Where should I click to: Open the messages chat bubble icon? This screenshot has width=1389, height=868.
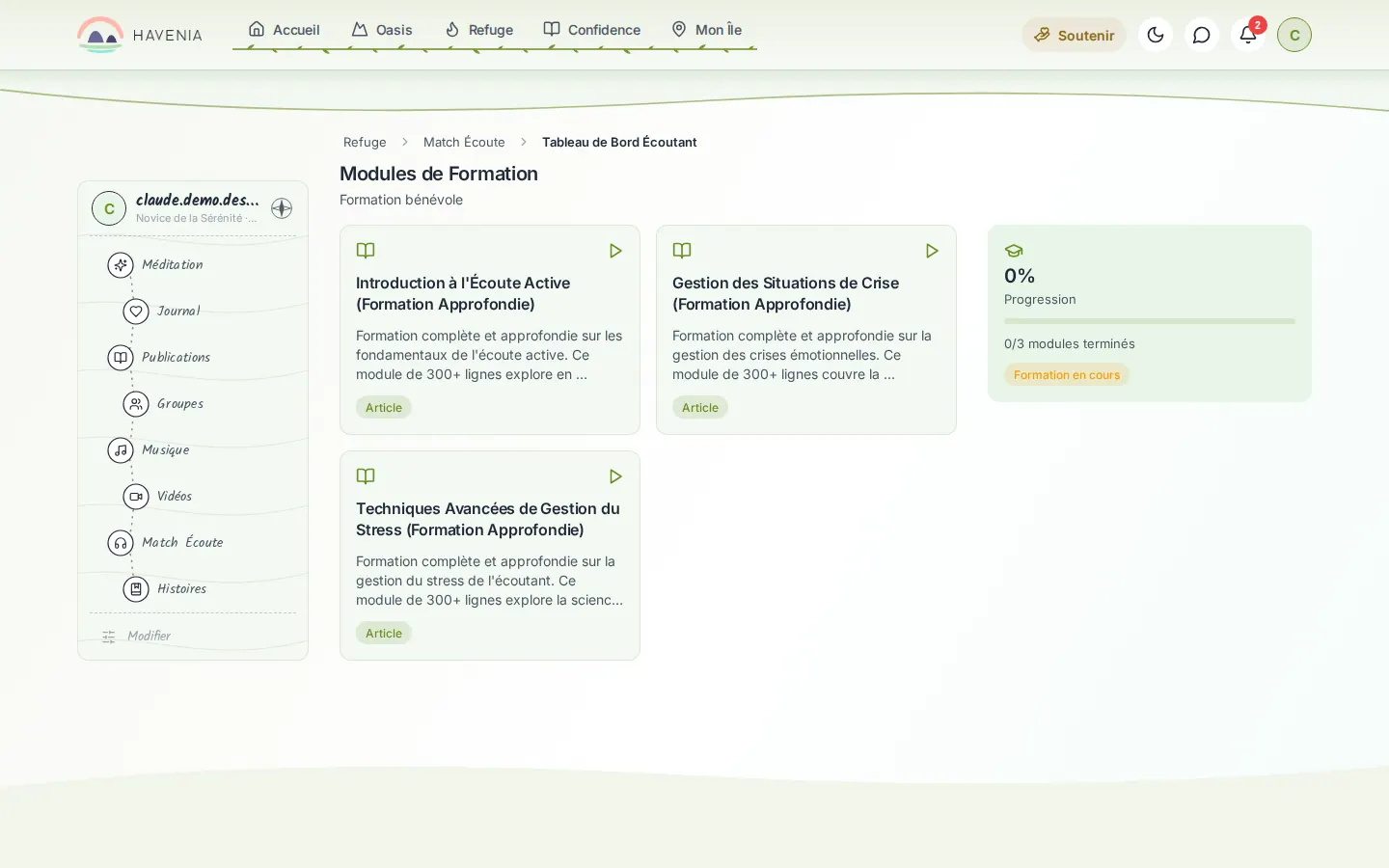click(1202, 35)
